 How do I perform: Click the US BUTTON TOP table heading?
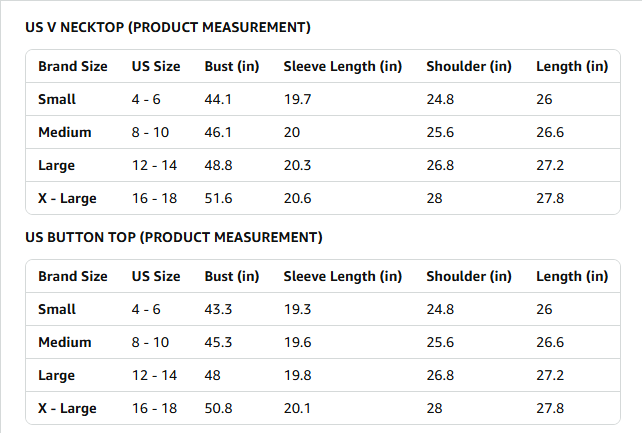[173, 237]
